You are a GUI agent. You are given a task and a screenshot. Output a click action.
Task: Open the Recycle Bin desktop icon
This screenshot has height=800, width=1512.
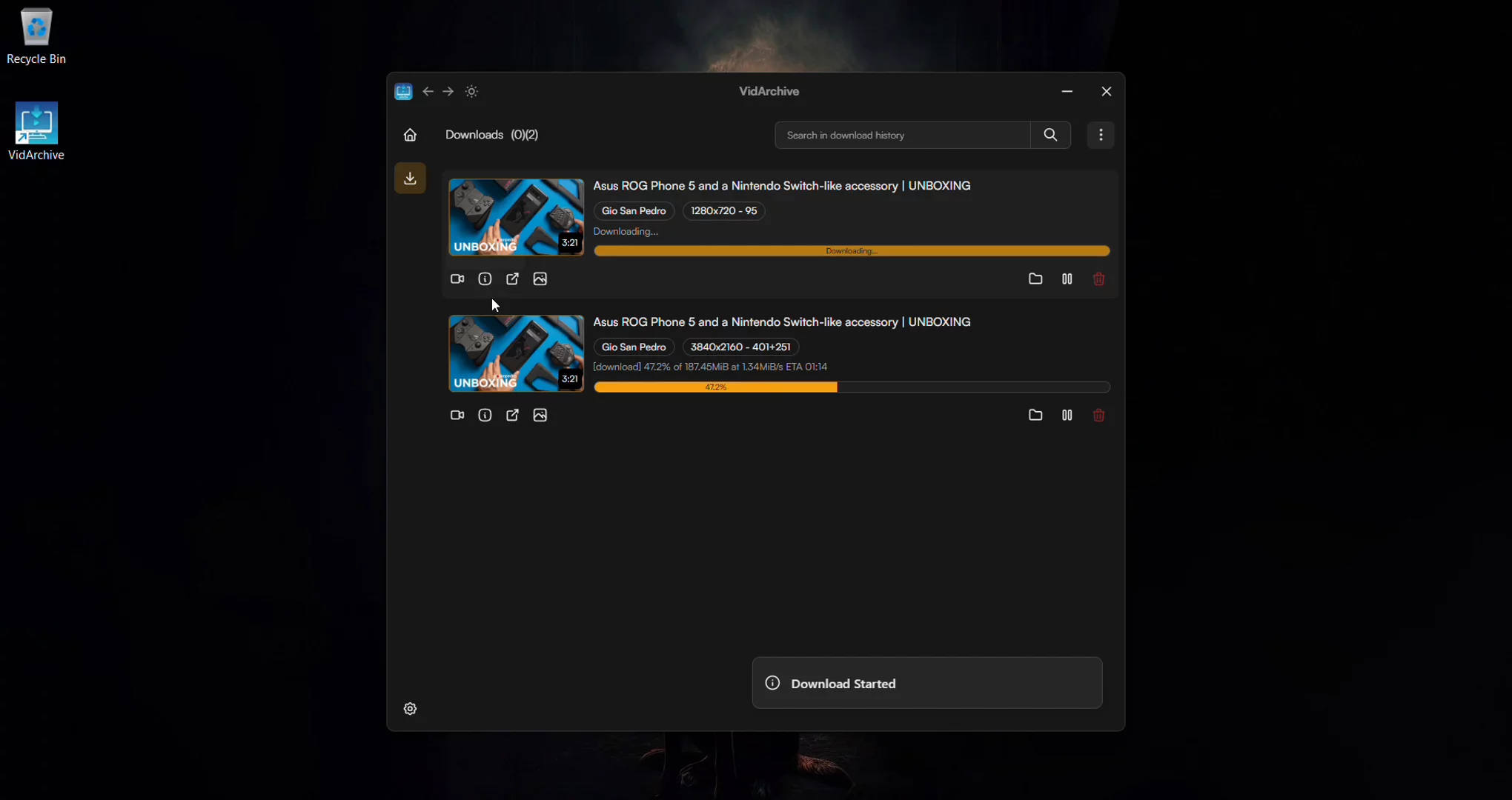coord(36,36)
